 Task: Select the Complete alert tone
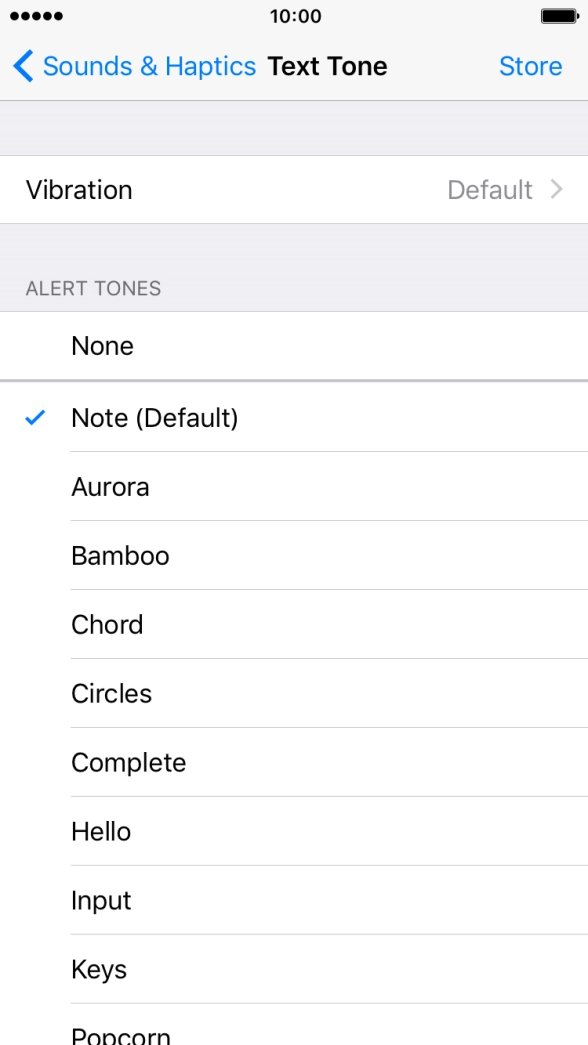click(129, 763)
